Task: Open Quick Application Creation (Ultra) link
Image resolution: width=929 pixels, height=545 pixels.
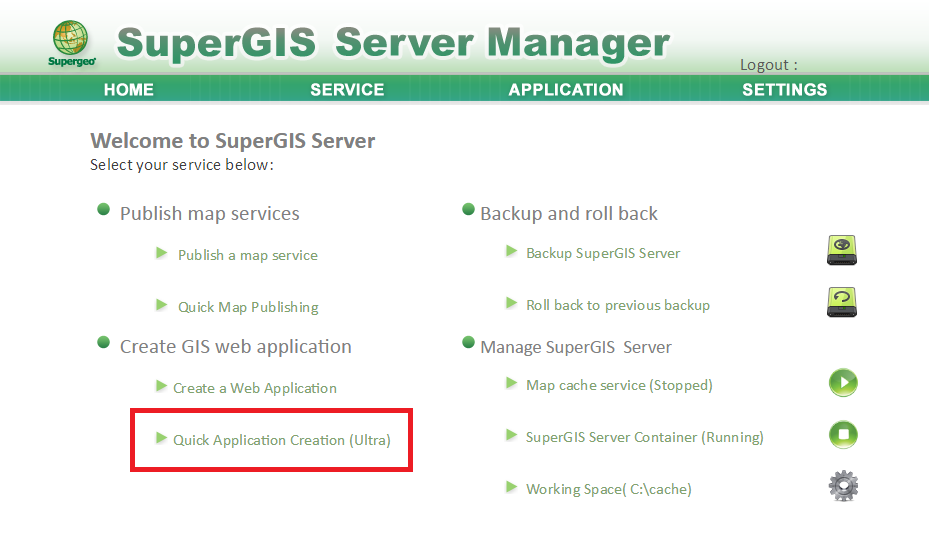Action: click(x=281, y=440)
